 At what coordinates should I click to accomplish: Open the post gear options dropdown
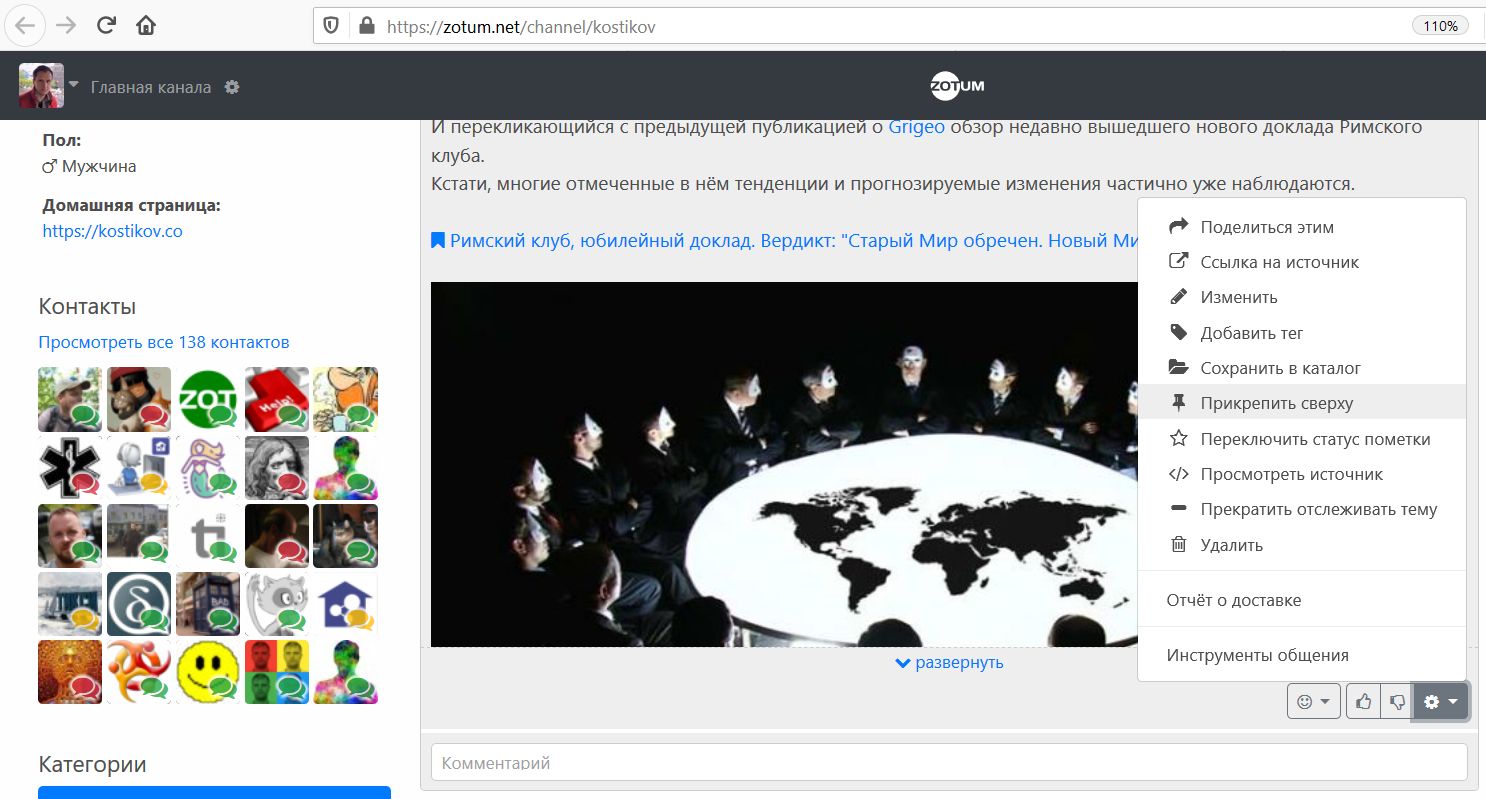pos(1440,702)
